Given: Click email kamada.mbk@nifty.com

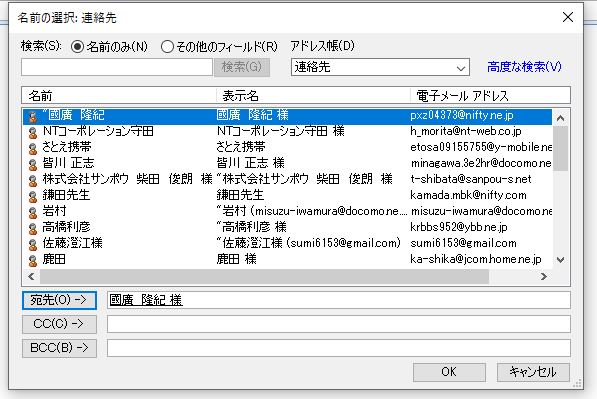Looking at the screenshot, I should click(468, 195).
